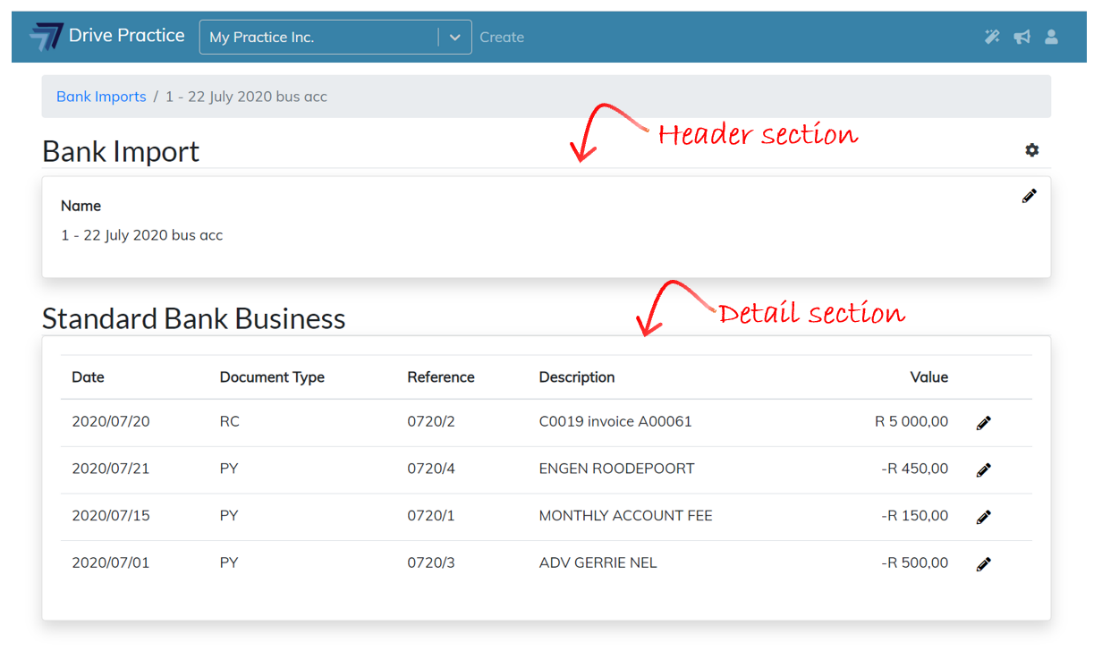Click the Date column header

point(88,377)
